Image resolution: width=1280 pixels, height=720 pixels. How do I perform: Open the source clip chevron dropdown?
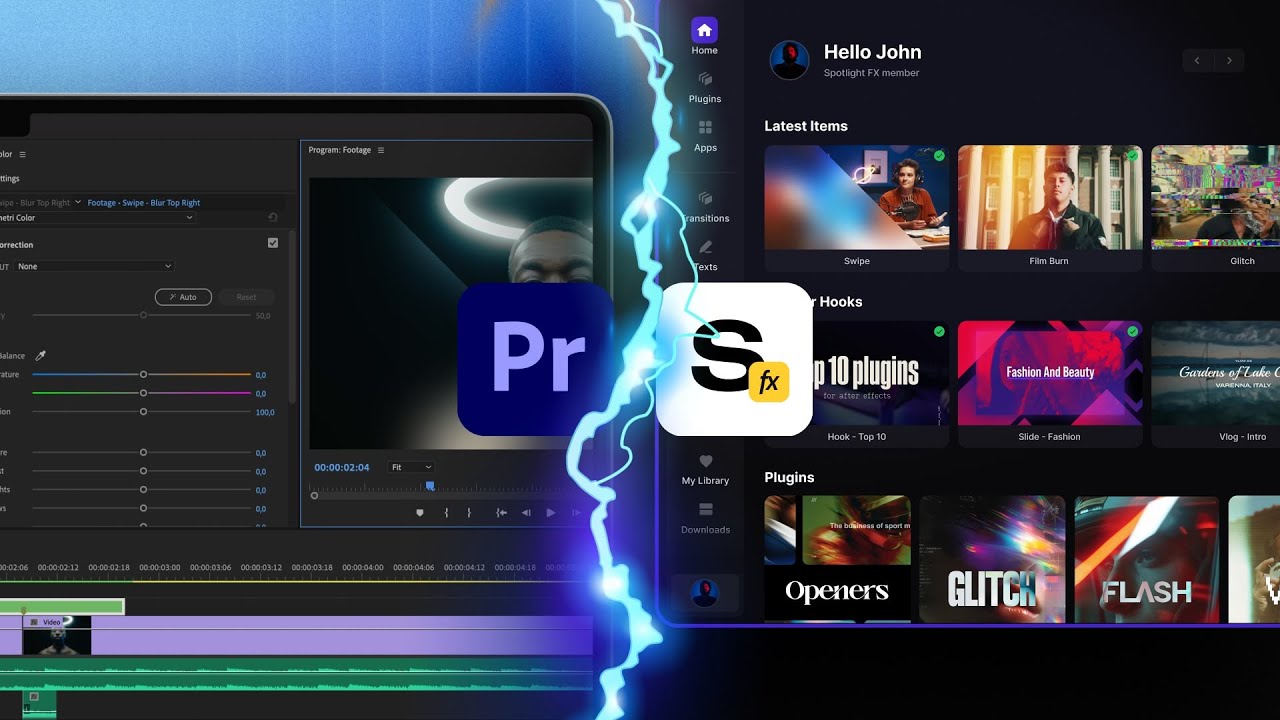point(78,202)
